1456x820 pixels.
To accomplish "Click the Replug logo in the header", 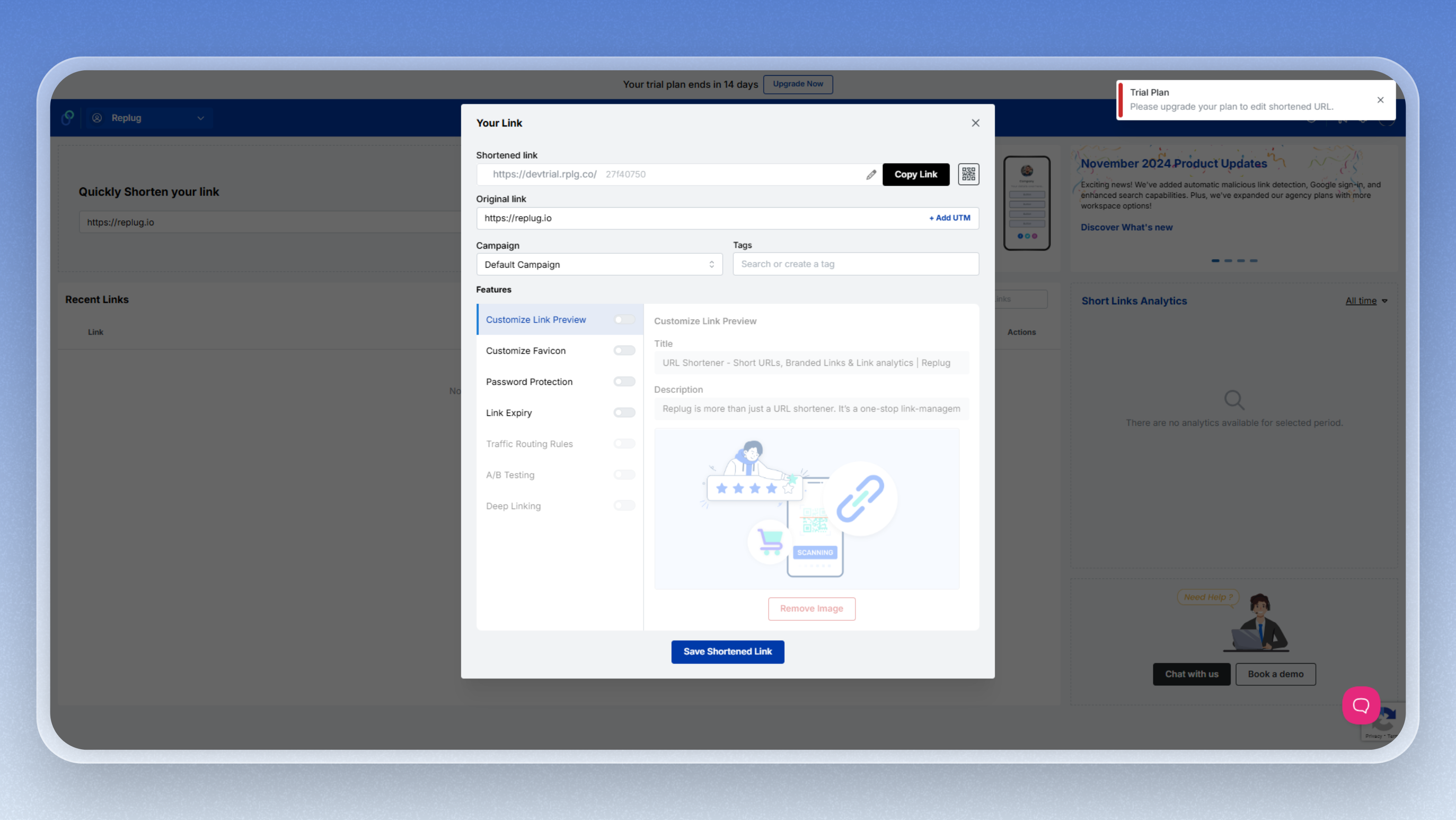I will click(x=68, y=118).
